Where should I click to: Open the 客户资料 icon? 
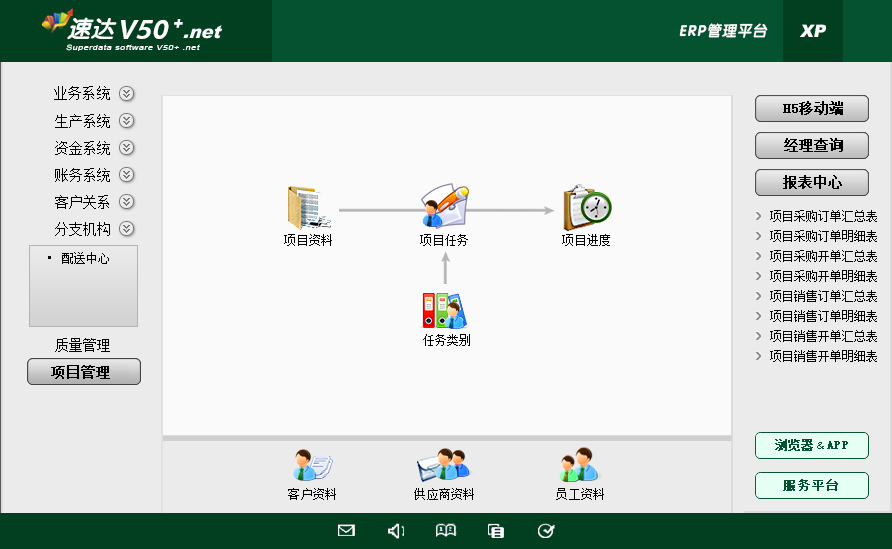312,465
